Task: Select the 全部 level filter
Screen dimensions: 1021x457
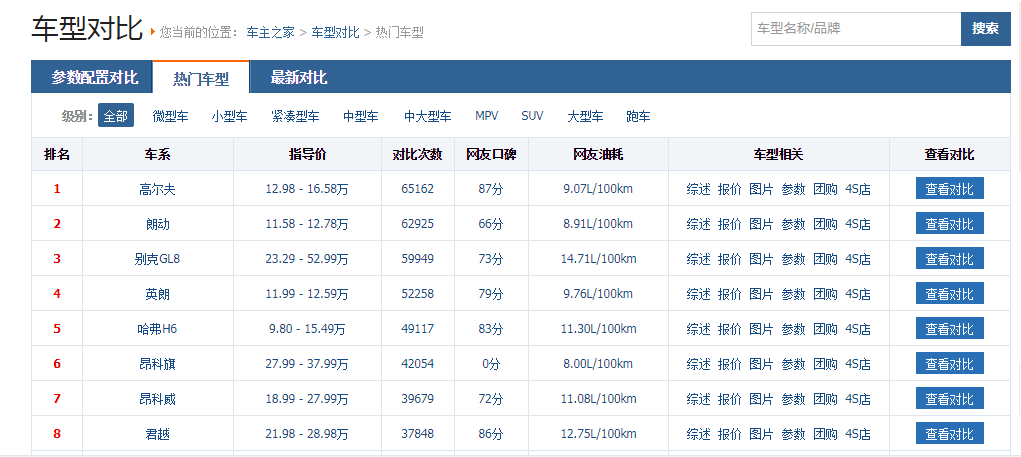Action: pyautogui.click(x=116, y=116)
